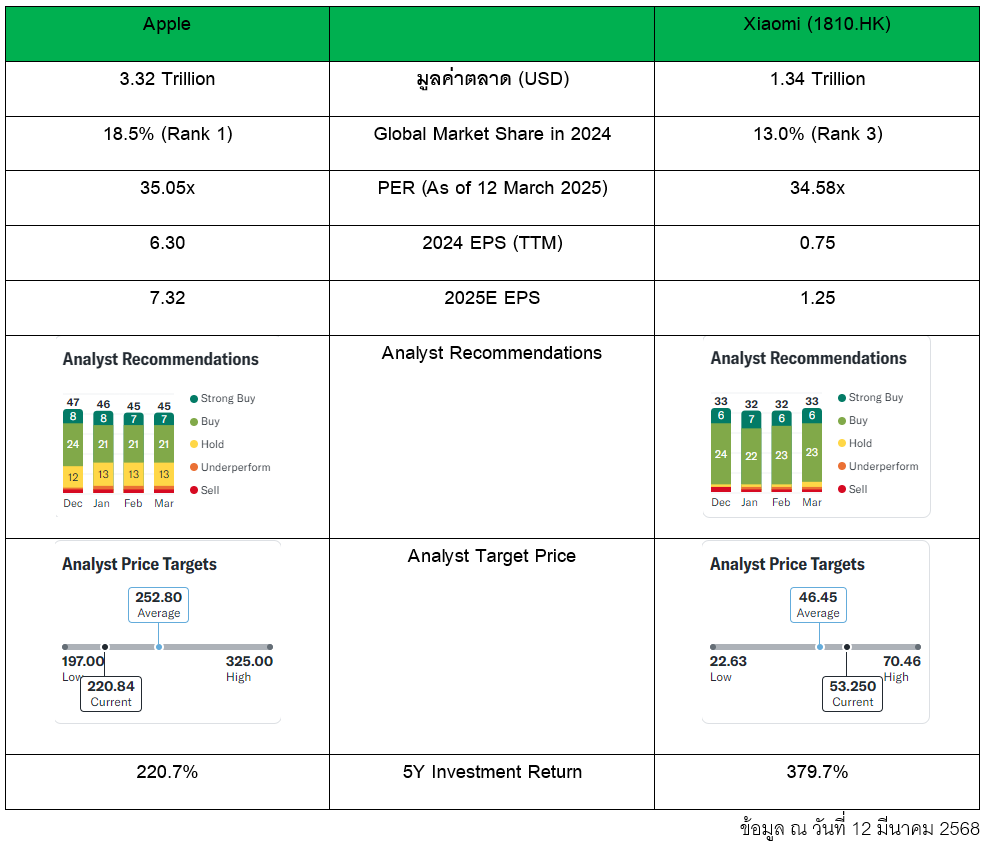Screen dimensions: 984x841
Task: Select Xiaomi's 34.58x PER value
Action: tap(817, 188)
